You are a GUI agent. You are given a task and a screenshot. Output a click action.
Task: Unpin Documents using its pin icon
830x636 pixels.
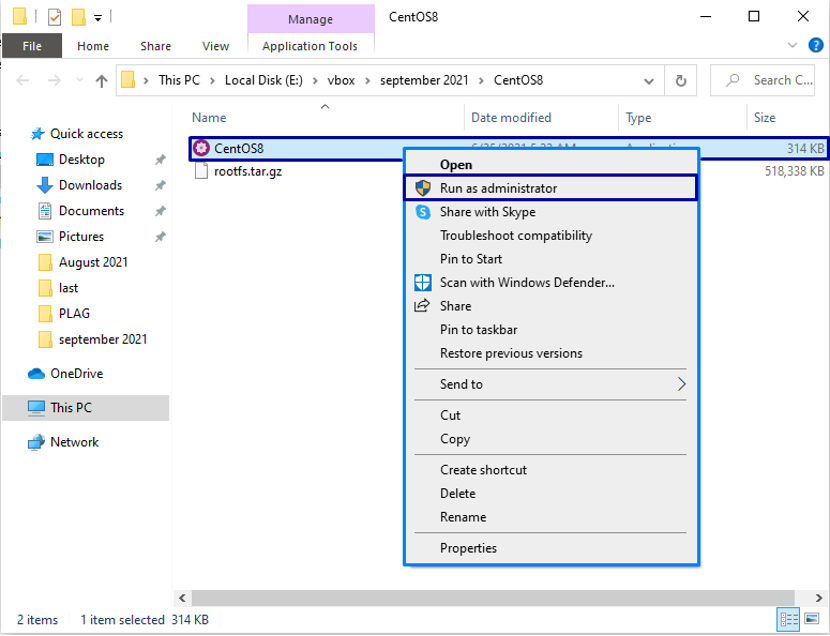160,211
